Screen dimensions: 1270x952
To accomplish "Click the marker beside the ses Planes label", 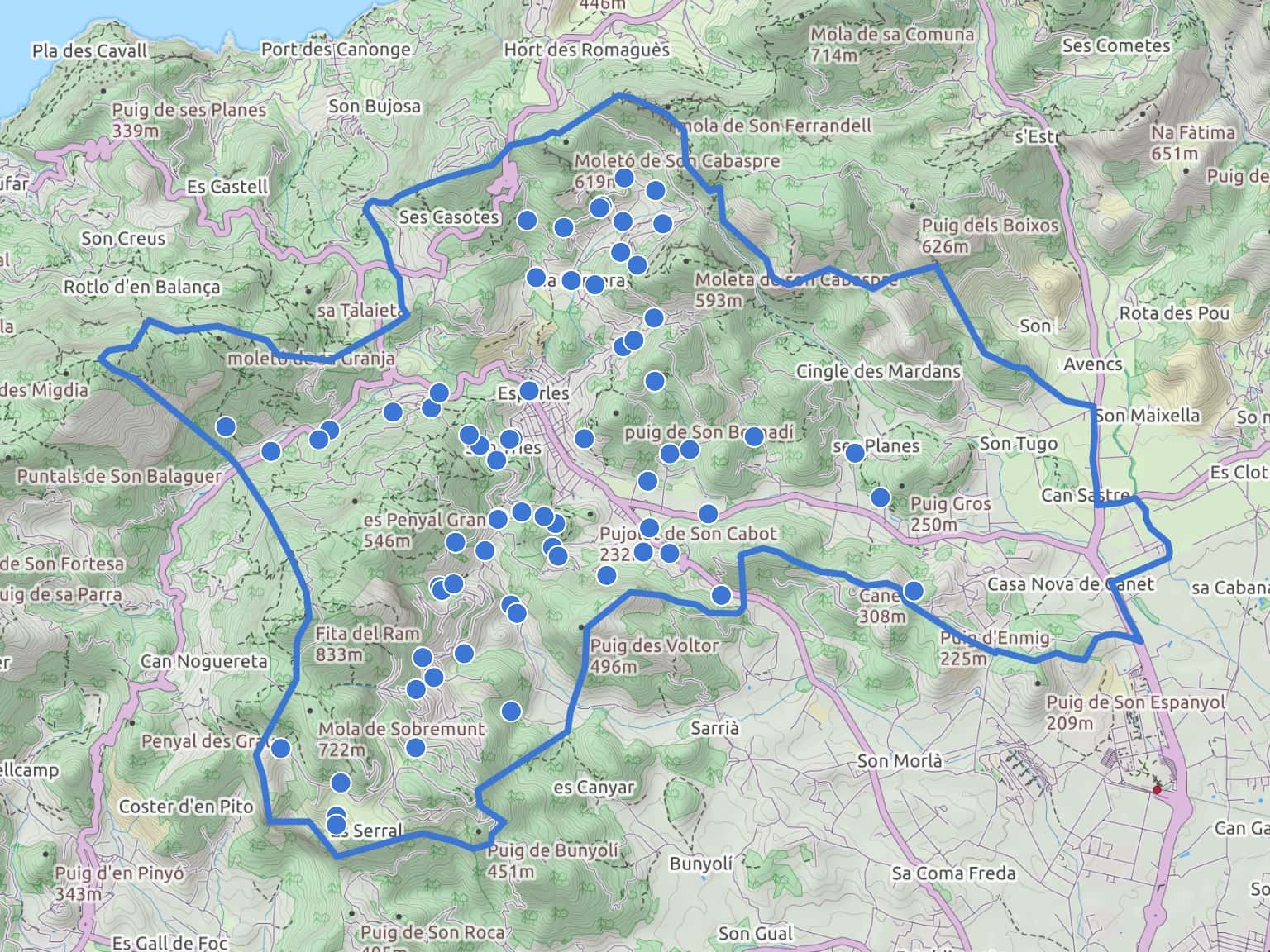I will click(854, 453).
